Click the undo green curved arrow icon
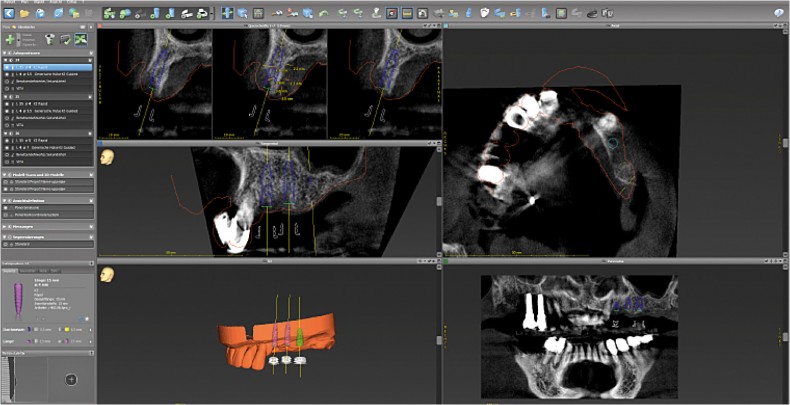 [x=323, y=13]
